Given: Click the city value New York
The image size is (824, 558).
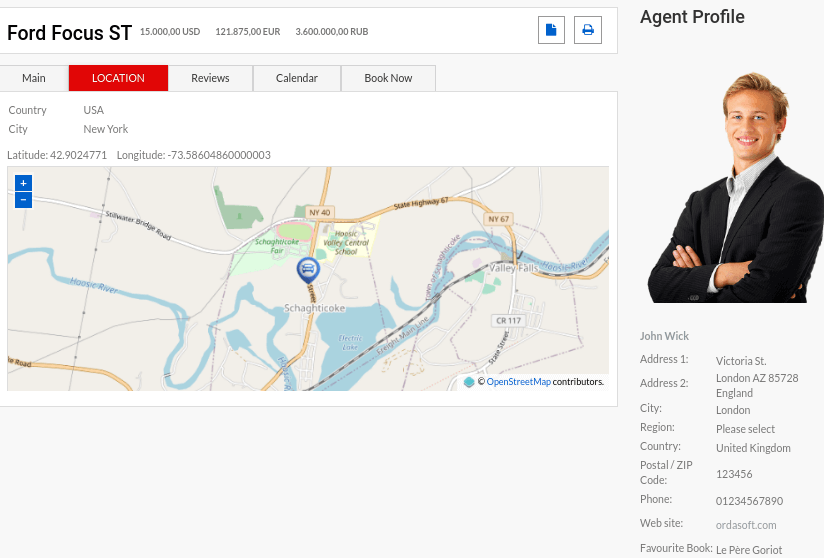Looking at the screenshot, I should pos(106,129).
